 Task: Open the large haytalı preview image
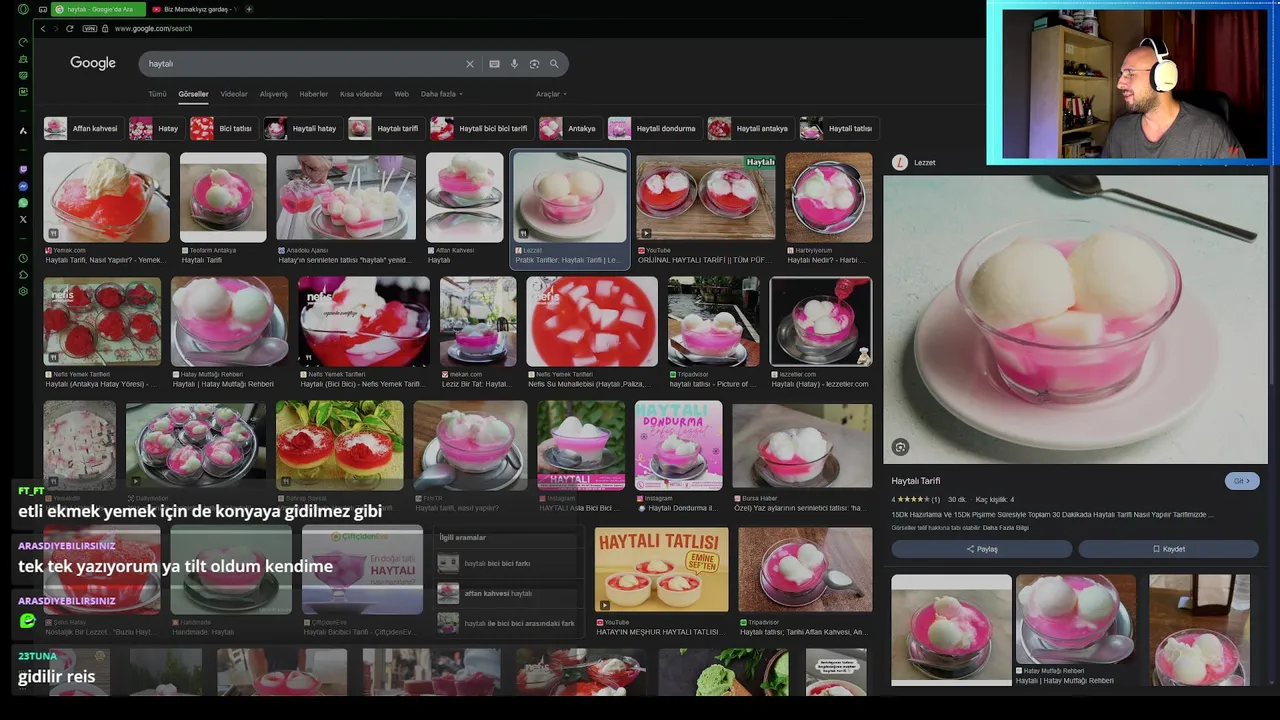click(x=1075, y=320)
